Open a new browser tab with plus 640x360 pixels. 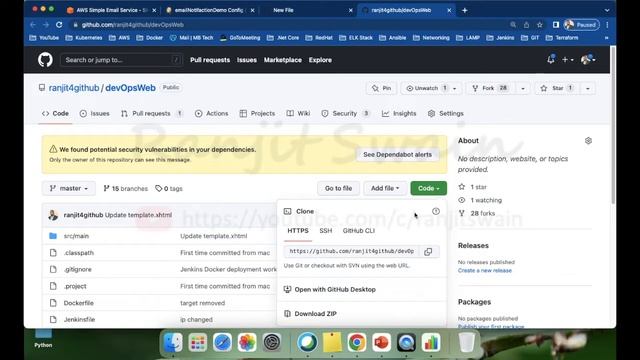coord(464,10)
